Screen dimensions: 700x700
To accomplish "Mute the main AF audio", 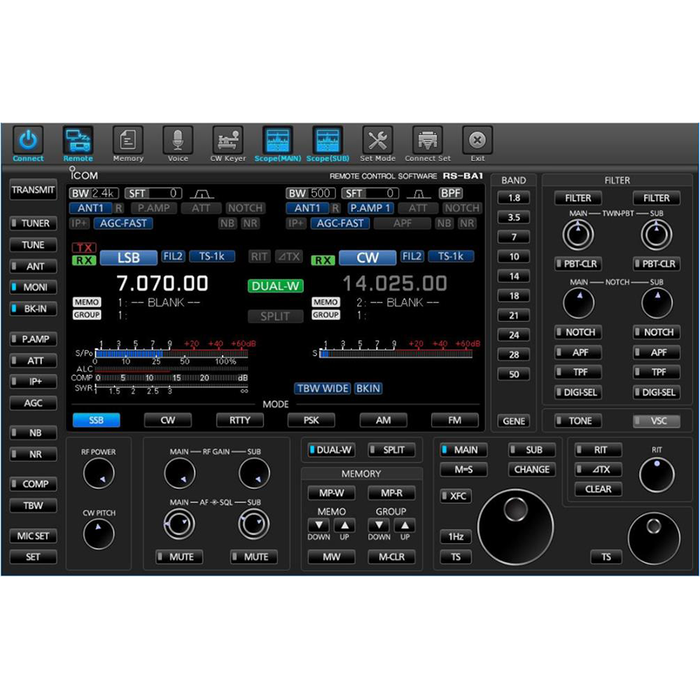I will (179, 557).
